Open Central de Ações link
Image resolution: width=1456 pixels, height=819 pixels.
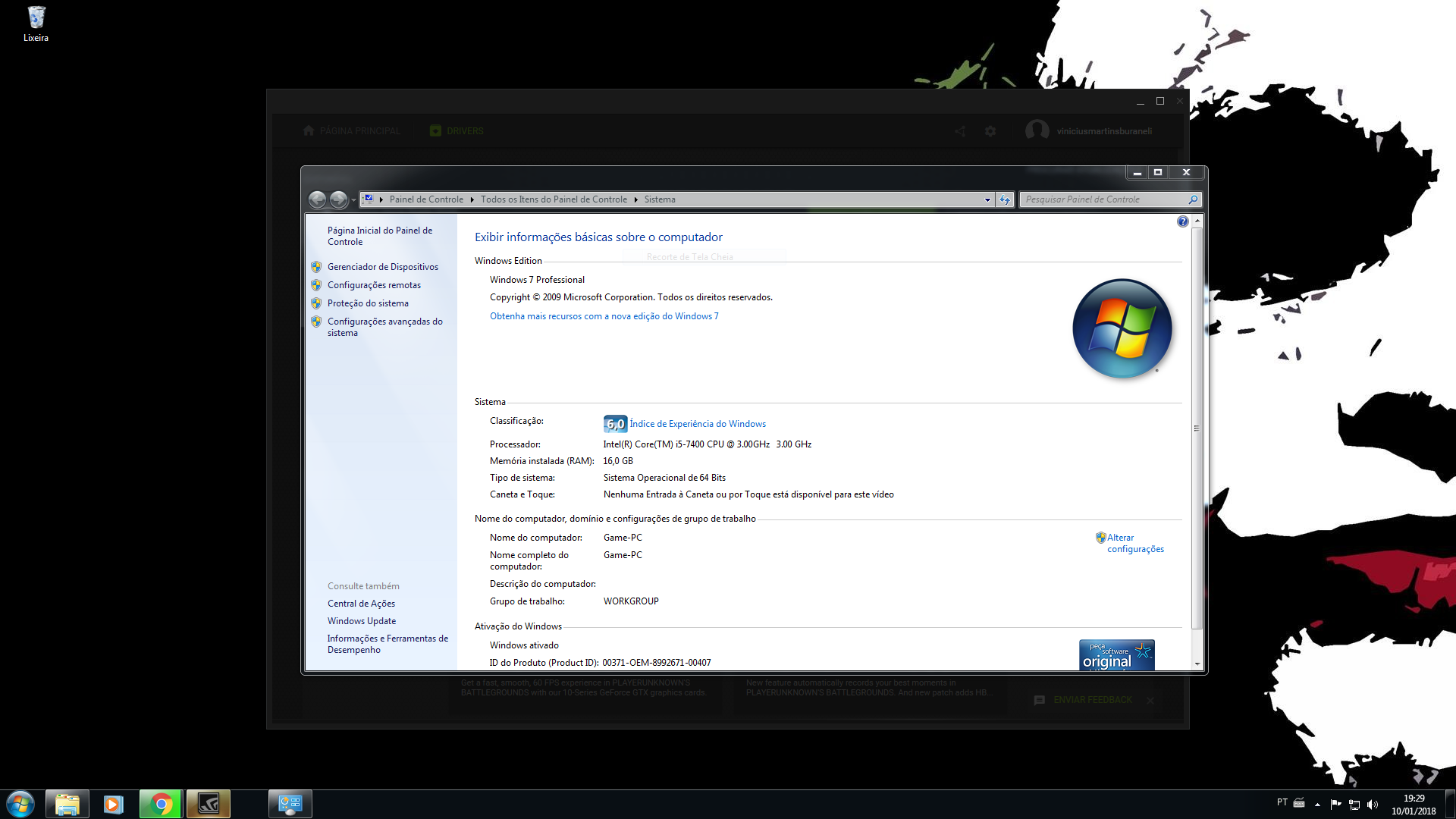361,604
